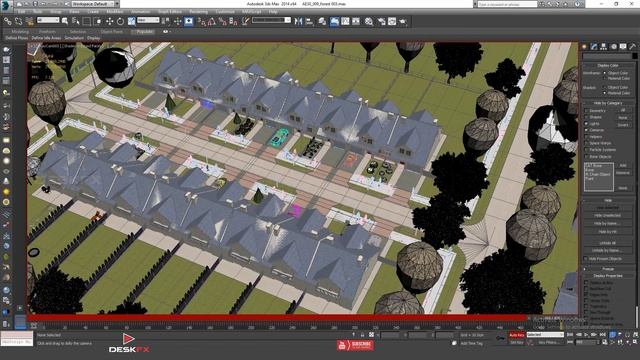Open the Selected key target dropdown
Screen dimensions: 640x360
(545, 335)
